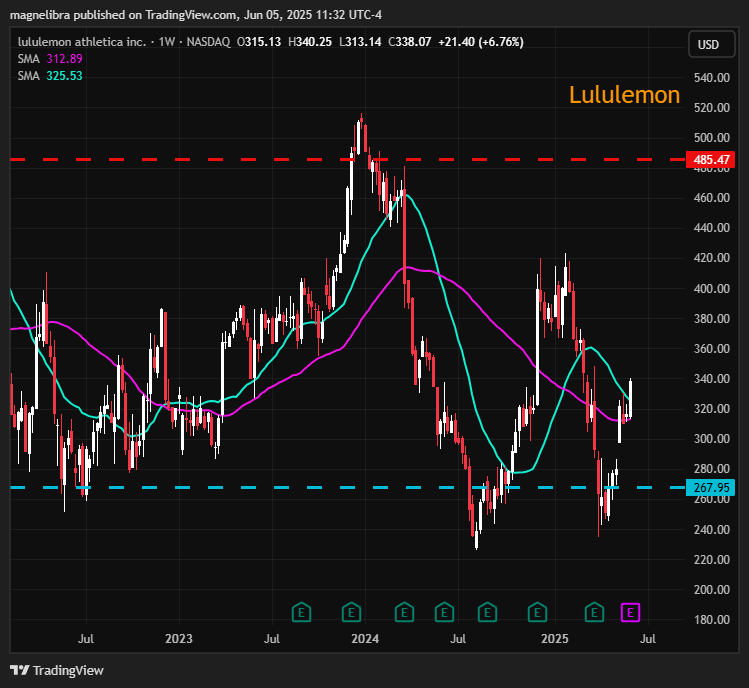Screen dimensions: 749x688
Task: Click the 500.00 price axis label
Action: coord(712,138)
